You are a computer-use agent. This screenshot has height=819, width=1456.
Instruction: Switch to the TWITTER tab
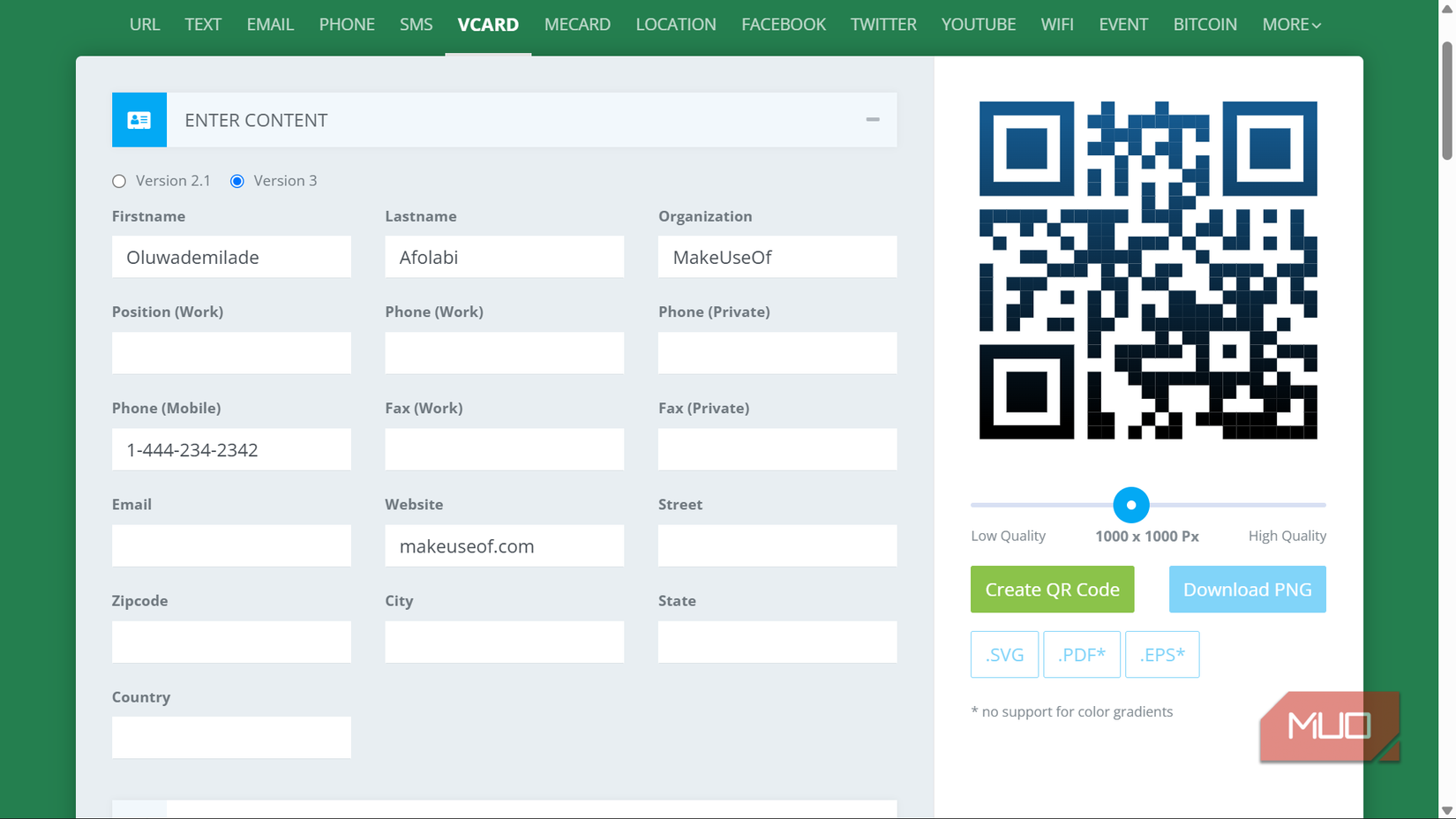point(883,25)
